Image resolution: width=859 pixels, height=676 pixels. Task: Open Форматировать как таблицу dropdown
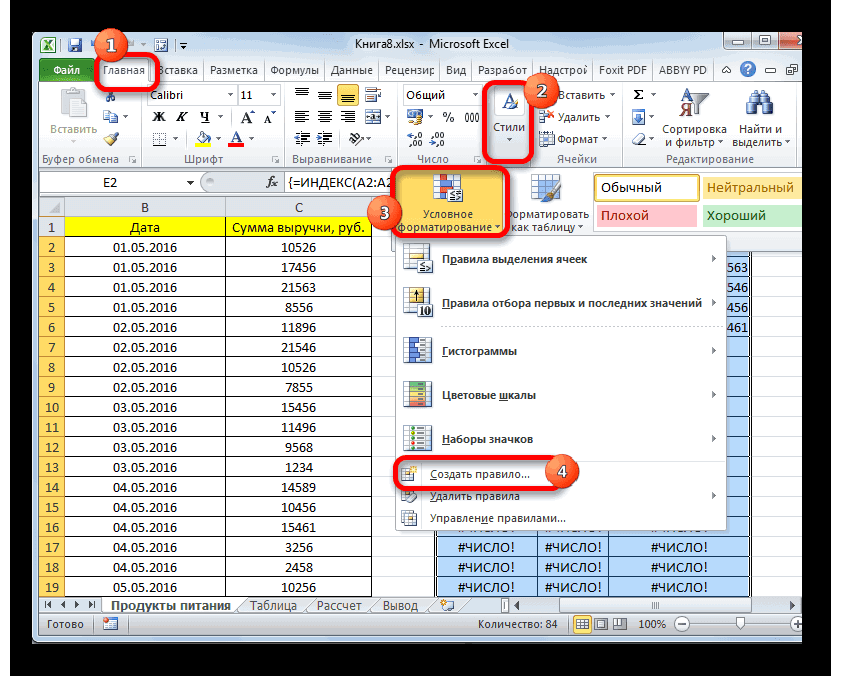pos(548,203)
